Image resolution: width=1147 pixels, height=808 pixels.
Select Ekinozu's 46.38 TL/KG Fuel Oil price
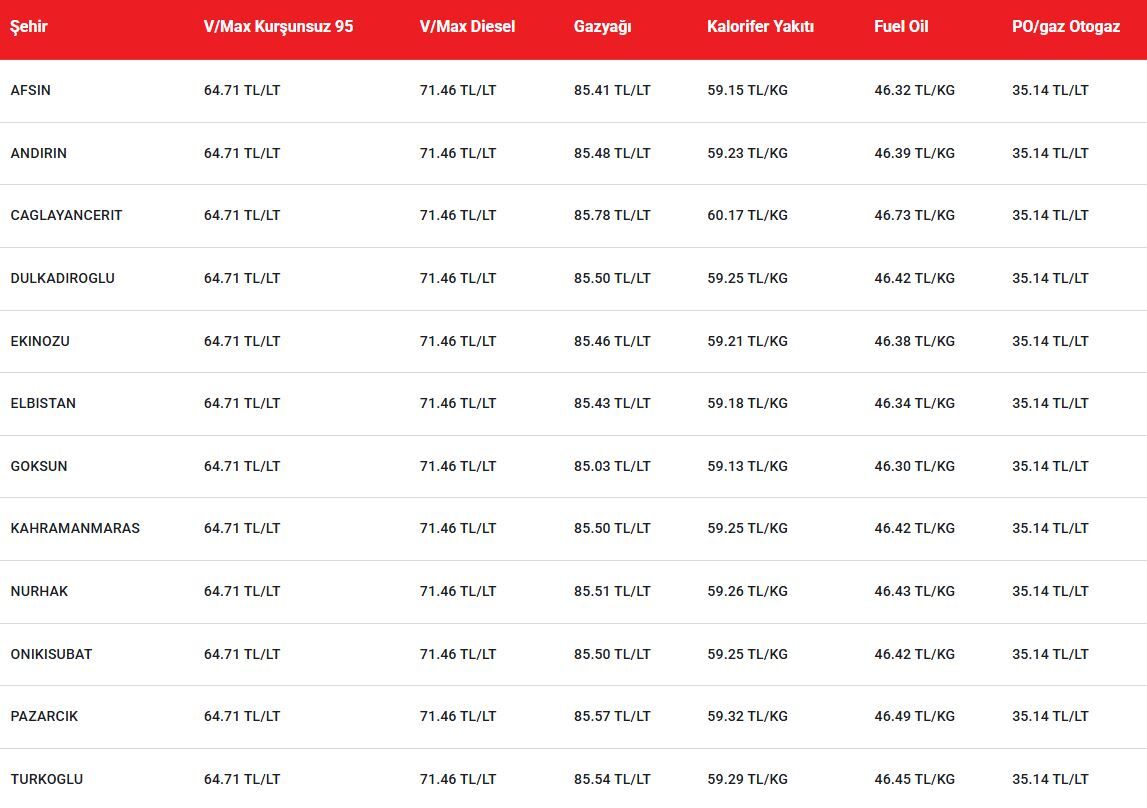pyautogui.click(x=914, y=341)
